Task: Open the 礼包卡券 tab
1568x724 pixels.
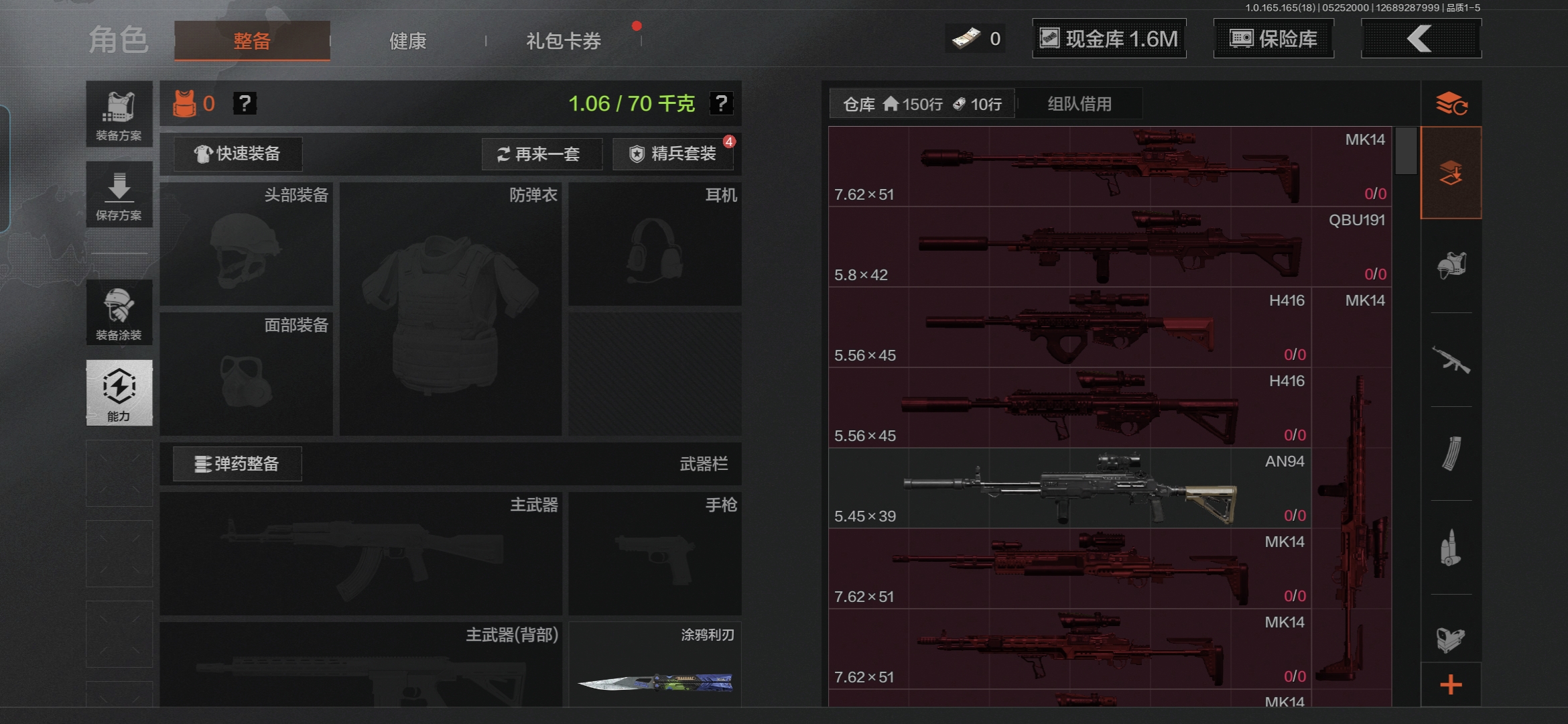Action: 564,41
